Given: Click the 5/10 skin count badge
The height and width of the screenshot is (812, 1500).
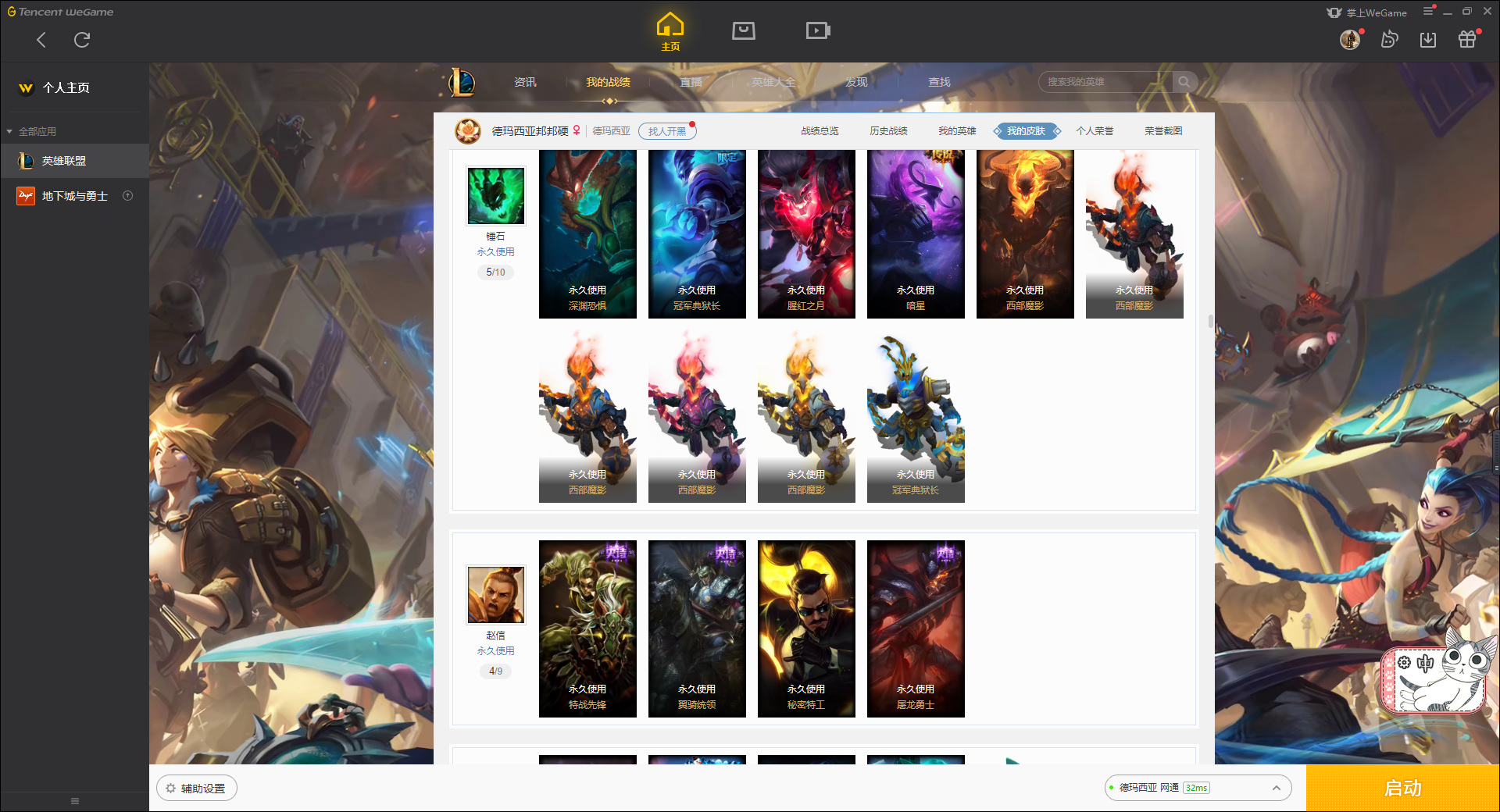Looking at the screenshot, I should (495, 272).
